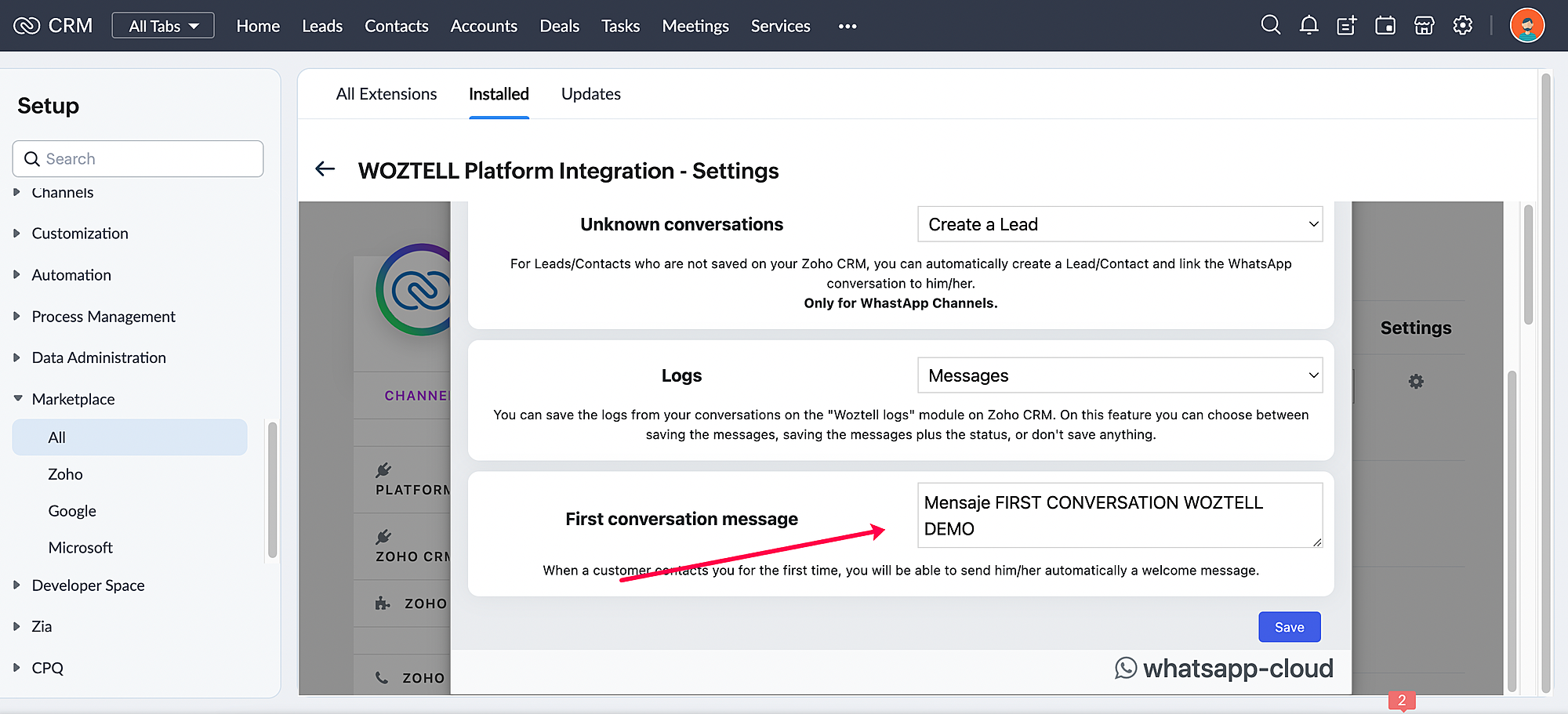Click the back arrow beside WOZTELL settings title
The image size is (1568, 714).
click(x=325, y=169)
